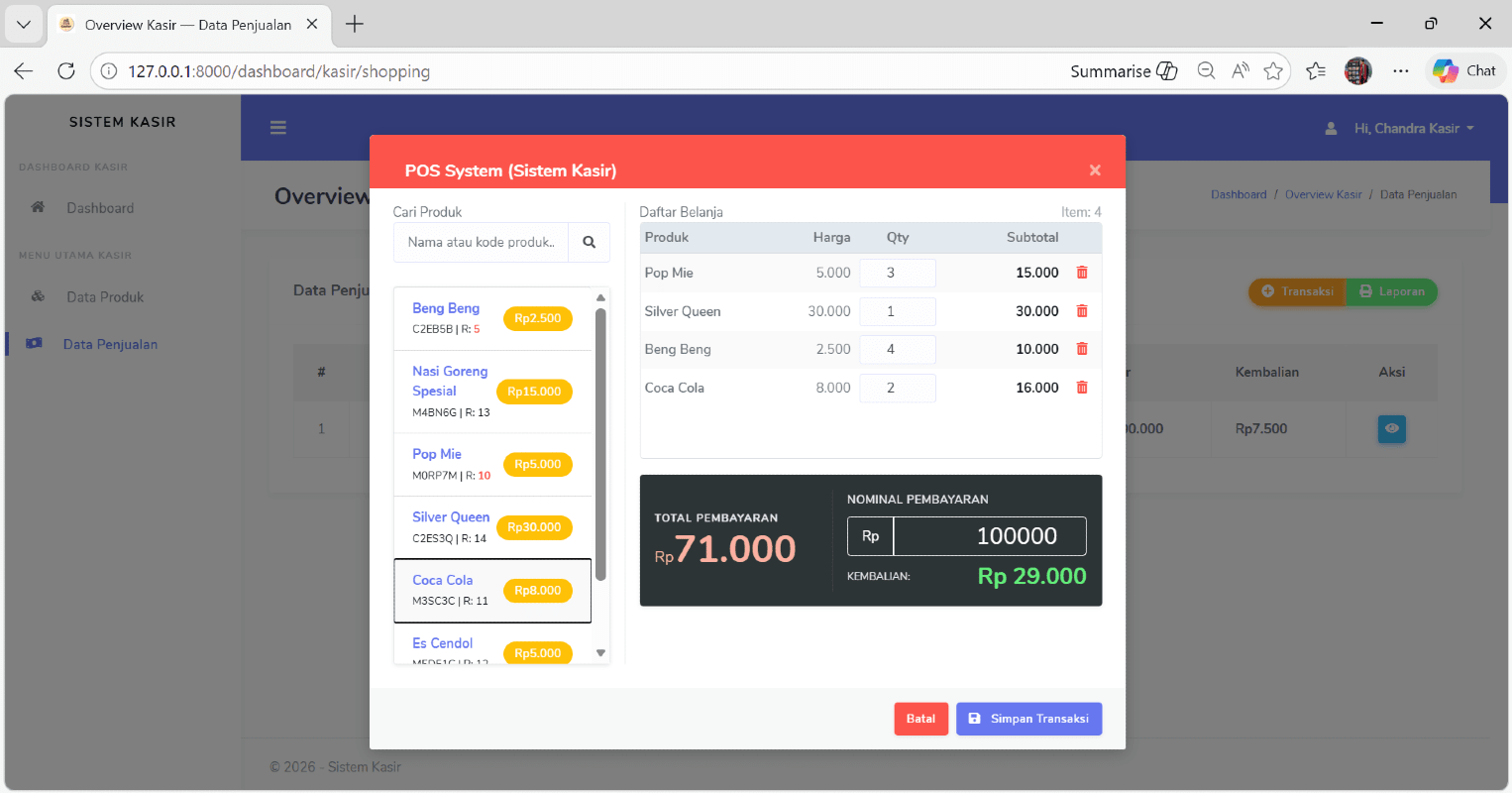Add Nasi Goreng Spesial to the cart
Image resolution: width=1512 pixels, height=793 pixels.
(492, 392)
